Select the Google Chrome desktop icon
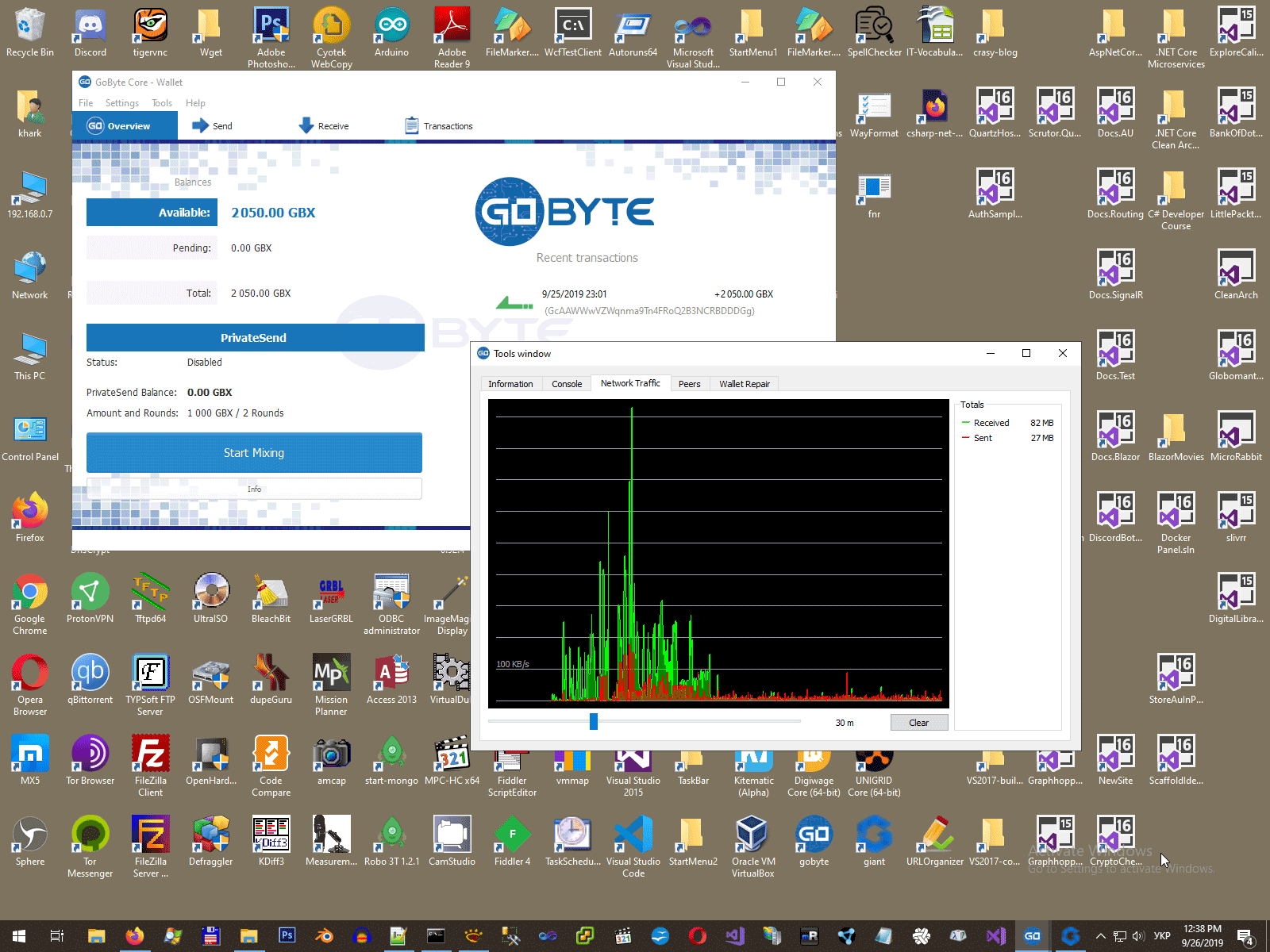Screen dimensions: 1270x952 coord(30,604)
